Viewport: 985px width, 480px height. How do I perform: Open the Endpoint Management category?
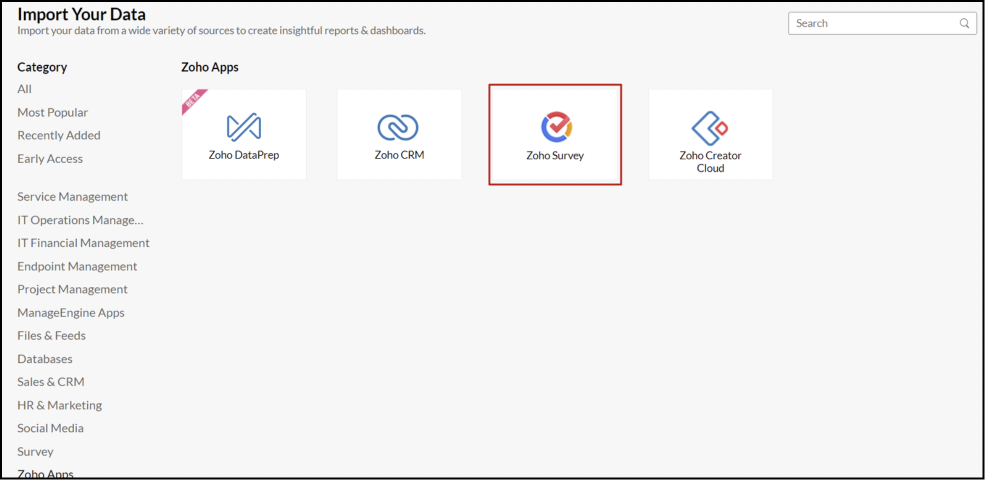point(77,266)
